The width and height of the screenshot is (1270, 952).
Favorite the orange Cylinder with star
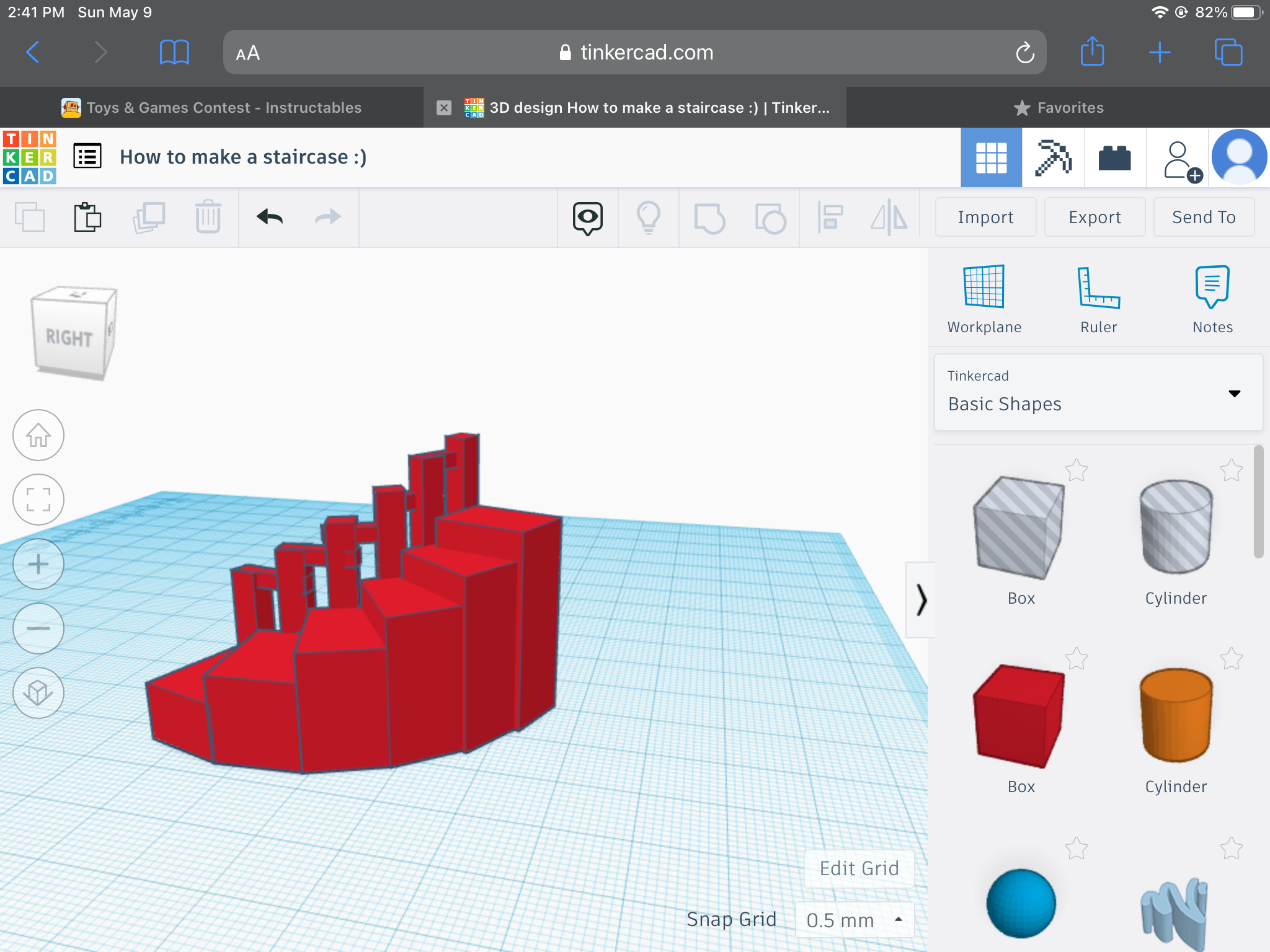coord(1232,659)
